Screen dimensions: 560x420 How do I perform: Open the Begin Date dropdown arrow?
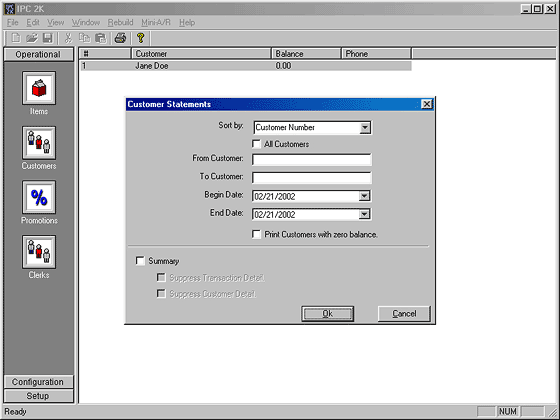(x=364, y=196)
